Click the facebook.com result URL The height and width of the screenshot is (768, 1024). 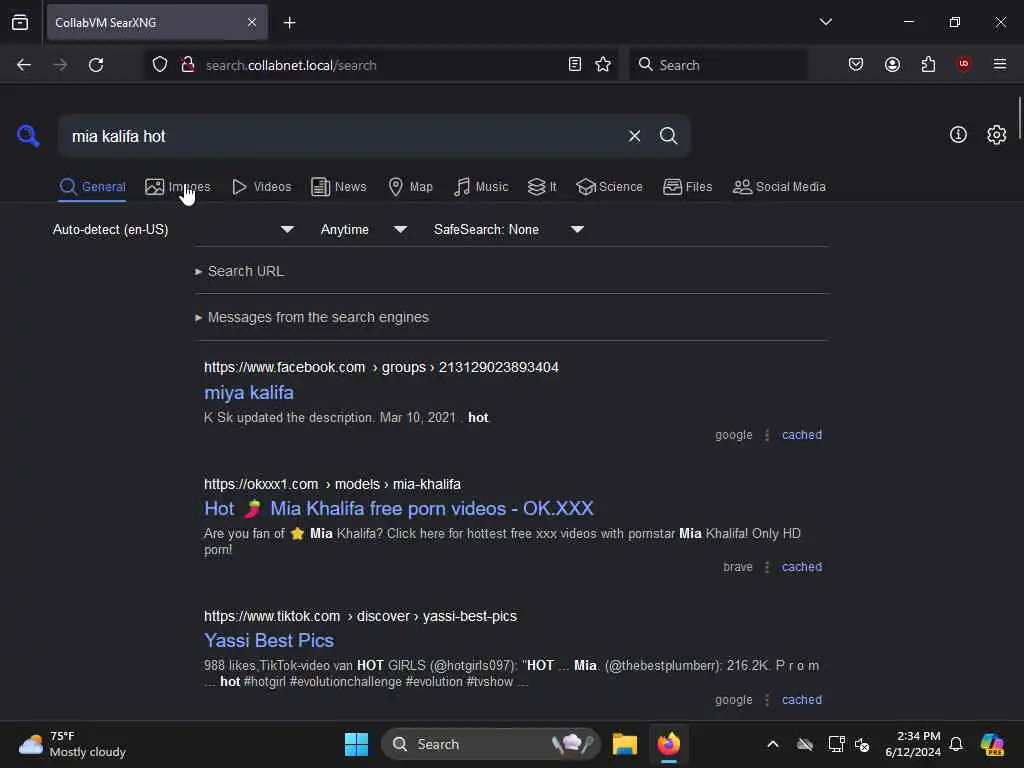coord(381,367)
